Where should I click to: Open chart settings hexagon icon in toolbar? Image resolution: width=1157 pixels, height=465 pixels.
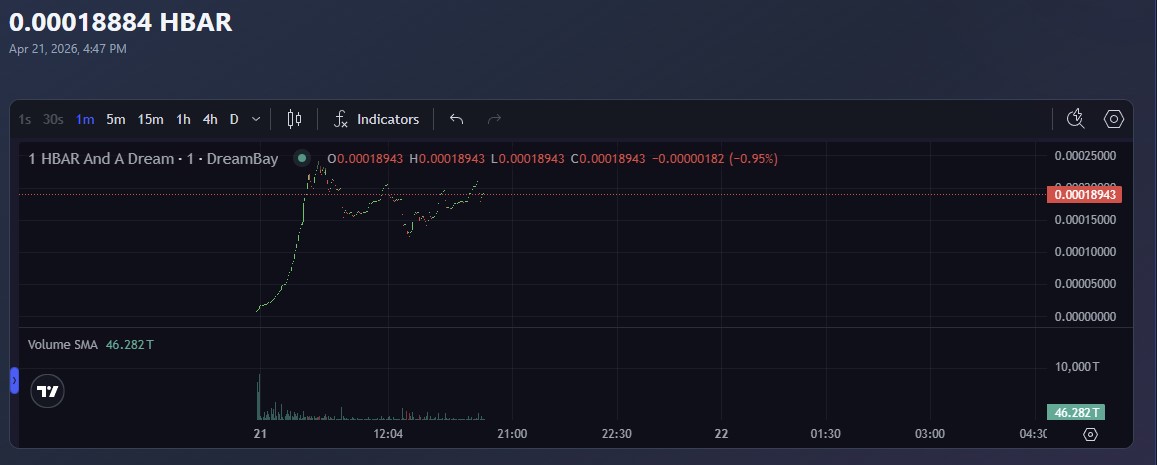point(1113,119)
